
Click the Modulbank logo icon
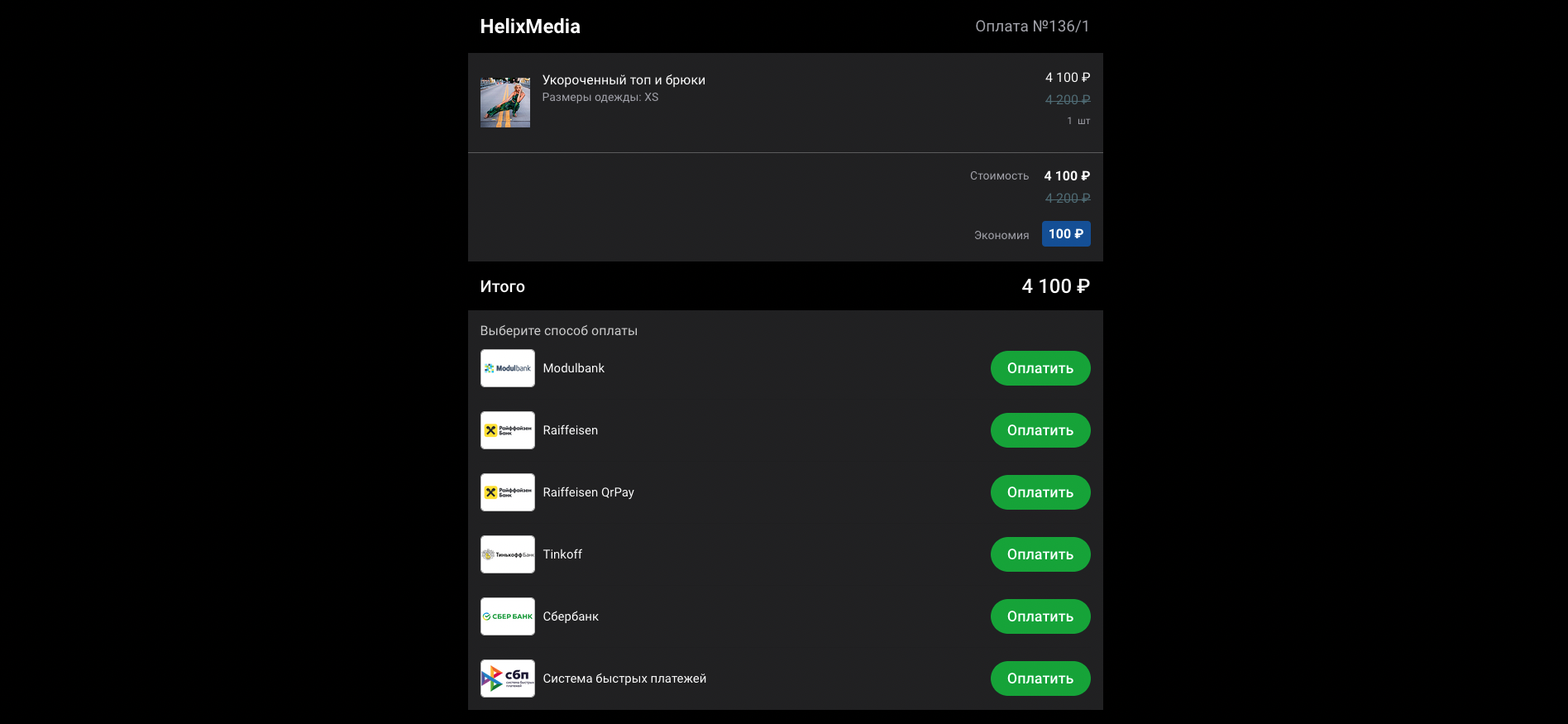point(507,368)
